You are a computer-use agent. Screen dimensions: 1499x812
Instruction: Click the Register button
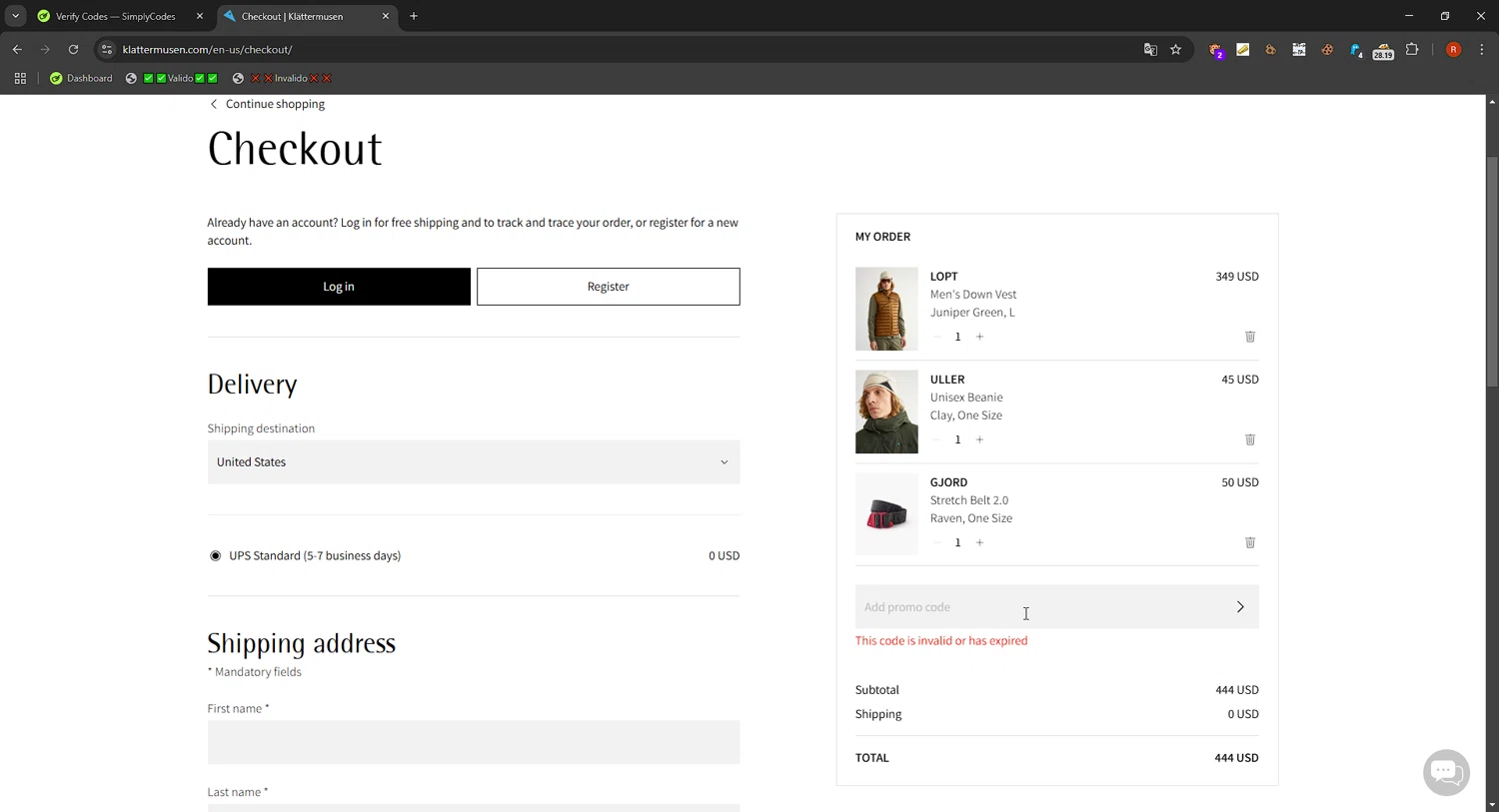(x=608, y=287)
